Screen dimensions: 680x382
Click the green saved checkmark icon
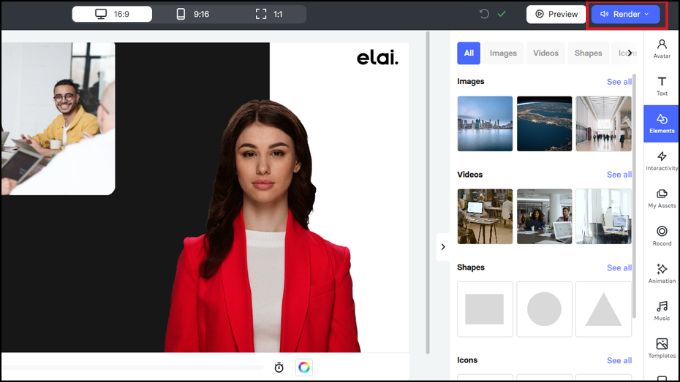tap(502, 14)
